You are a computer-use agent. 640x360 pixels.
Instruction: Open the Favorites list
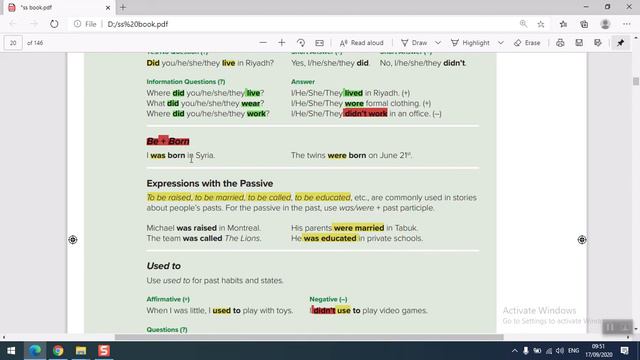coord(564,24)
